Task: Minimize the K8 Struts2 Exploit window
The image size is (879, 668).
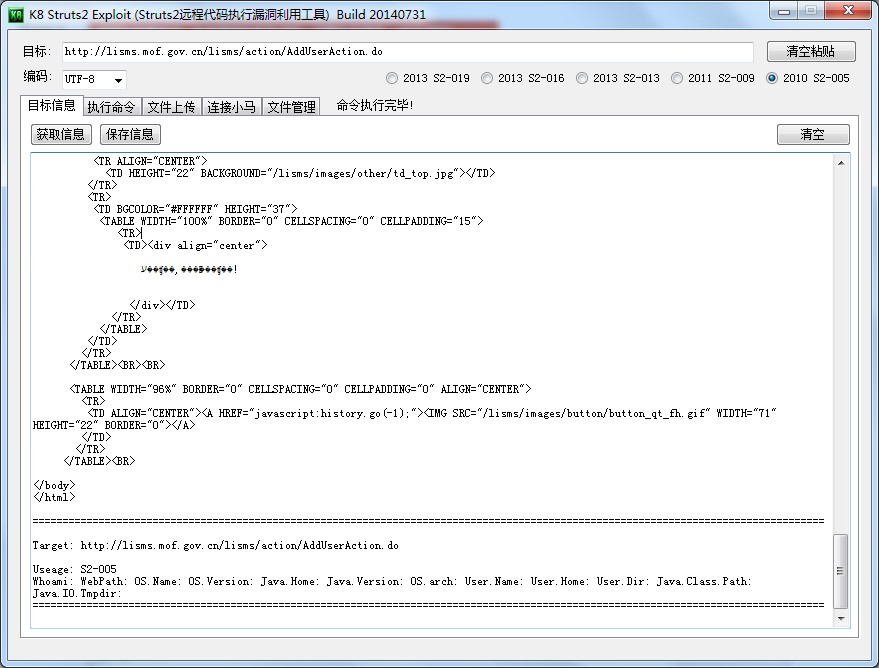Action: (784, 11)
